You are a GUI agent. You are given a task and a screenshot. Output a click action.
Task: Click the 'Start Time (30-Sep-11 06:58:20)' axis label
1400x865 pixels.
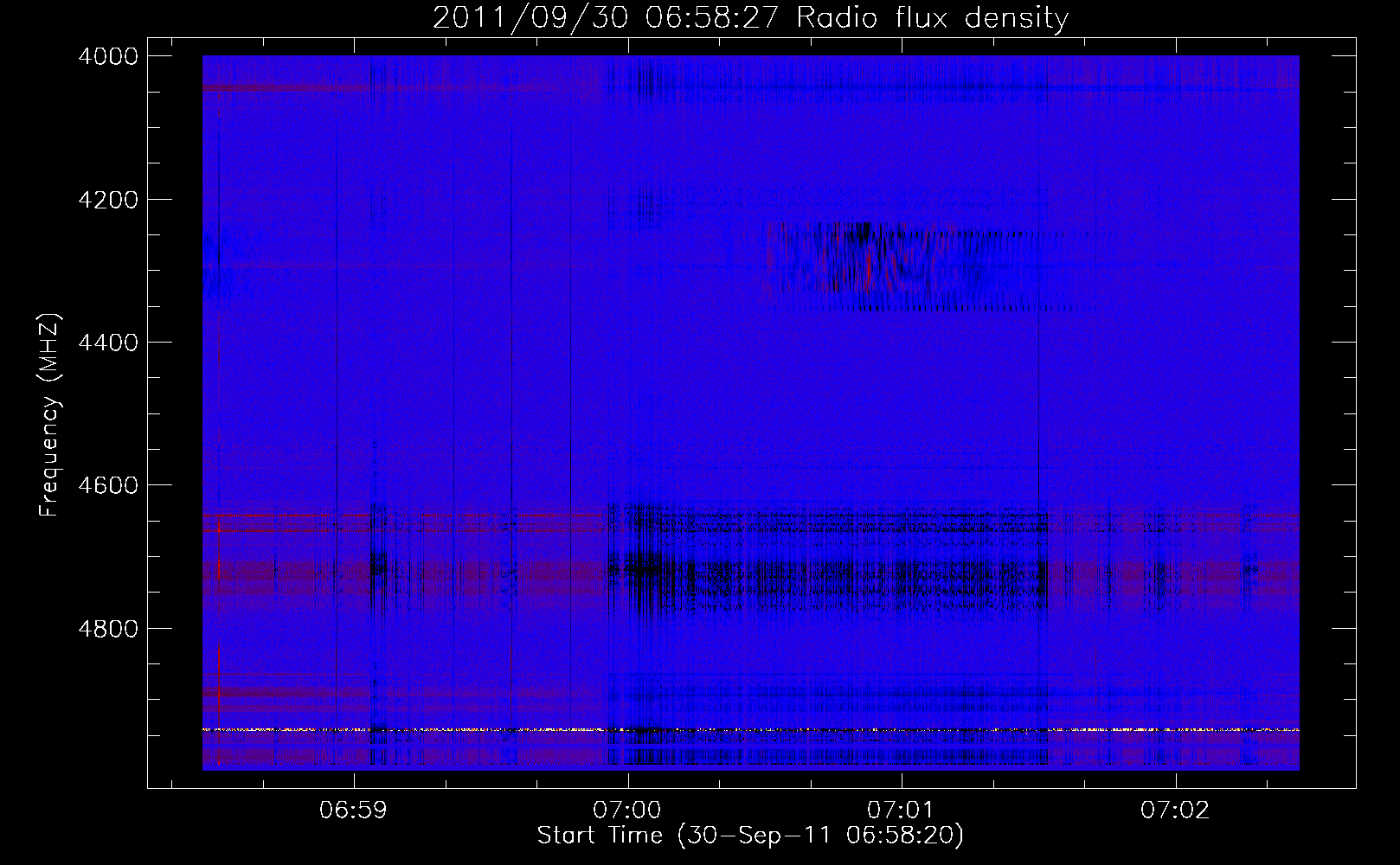(750, 836)
